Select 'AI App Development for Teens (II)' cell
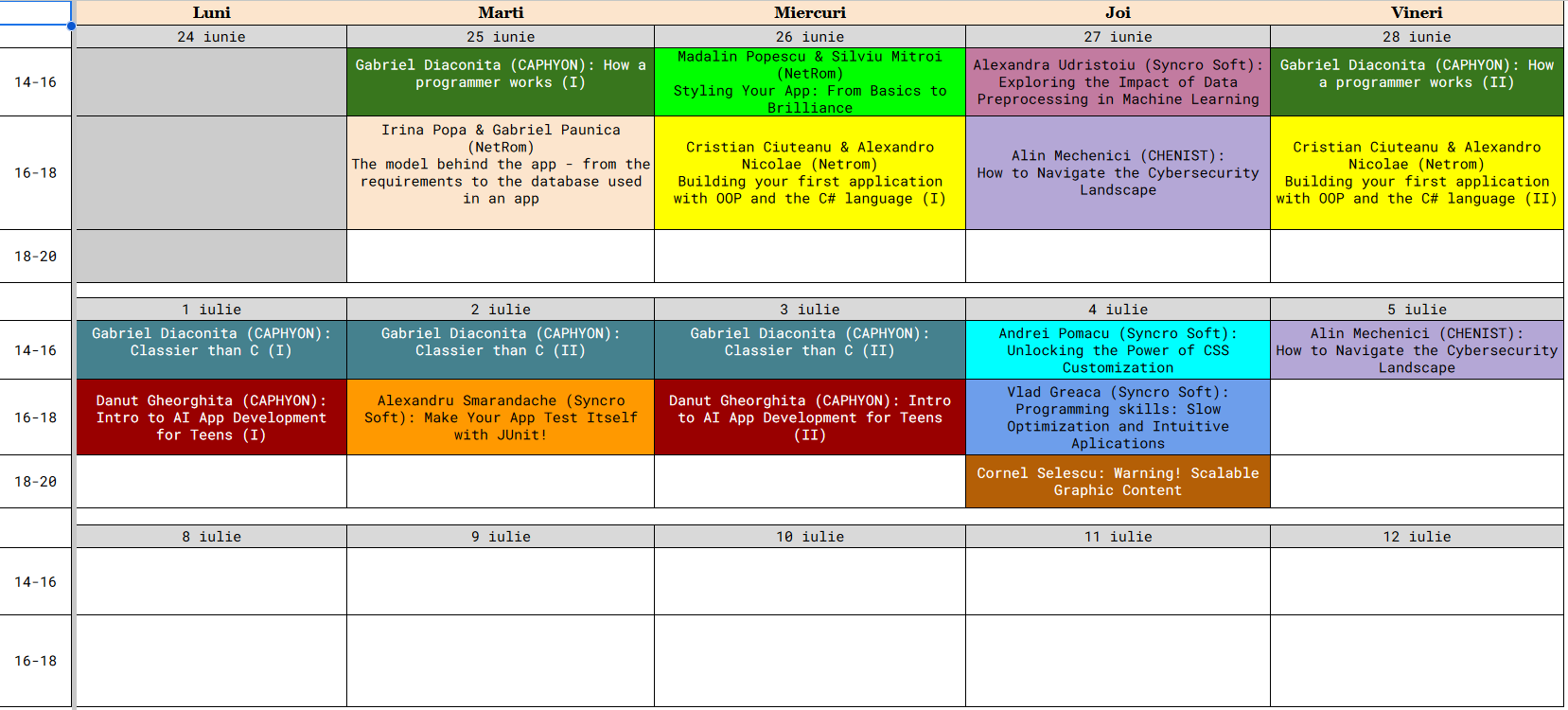The height and width of the screenshot is (710, 1568). point(810,417)
